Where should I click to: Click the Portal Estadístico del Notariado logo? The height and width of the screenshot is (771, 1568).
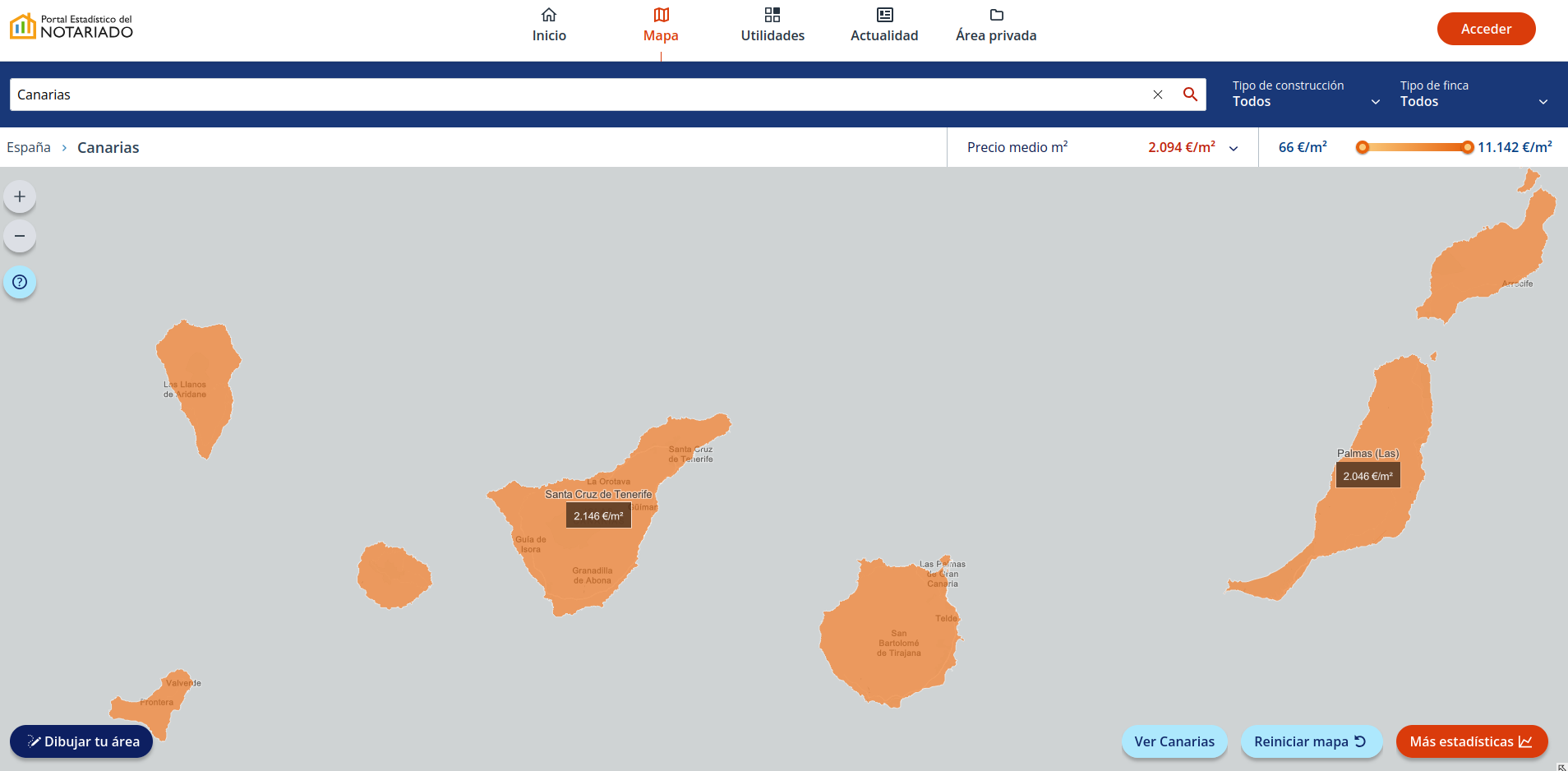click(71, 27)
